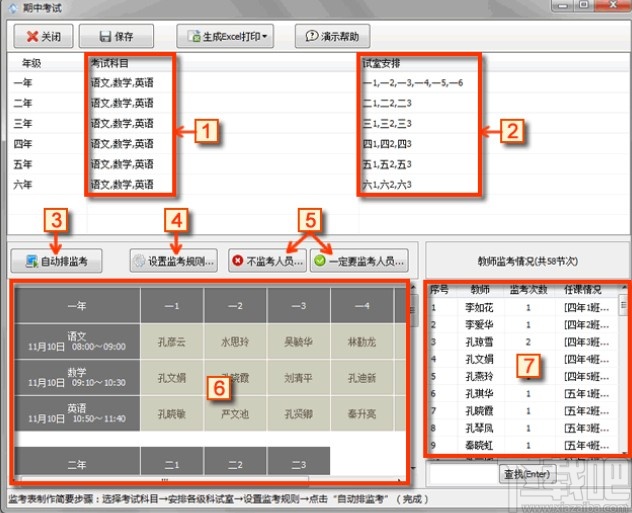Click the 孔贤卿 cell in the 英语 row
Image resolution: width=632 pixels, height=513 pixels.
(x=299, y=413)
